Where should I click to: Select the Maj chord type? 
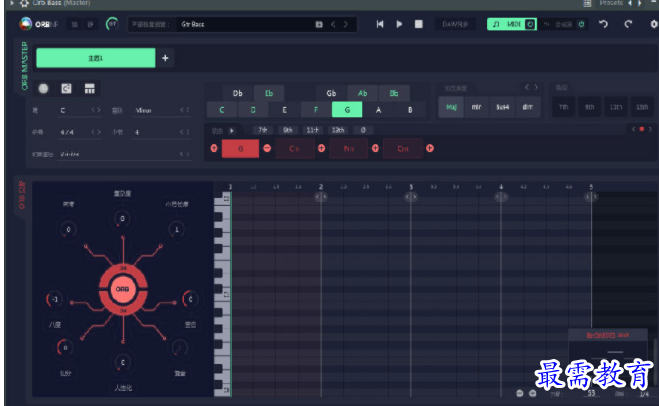451,107
